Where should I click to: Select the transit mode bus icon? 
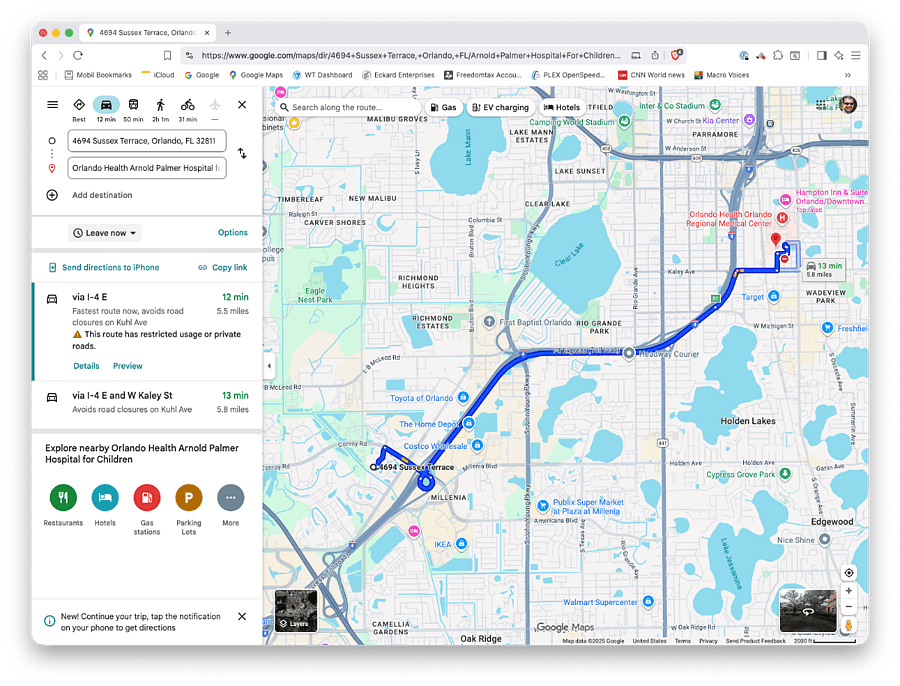point(133,104)
